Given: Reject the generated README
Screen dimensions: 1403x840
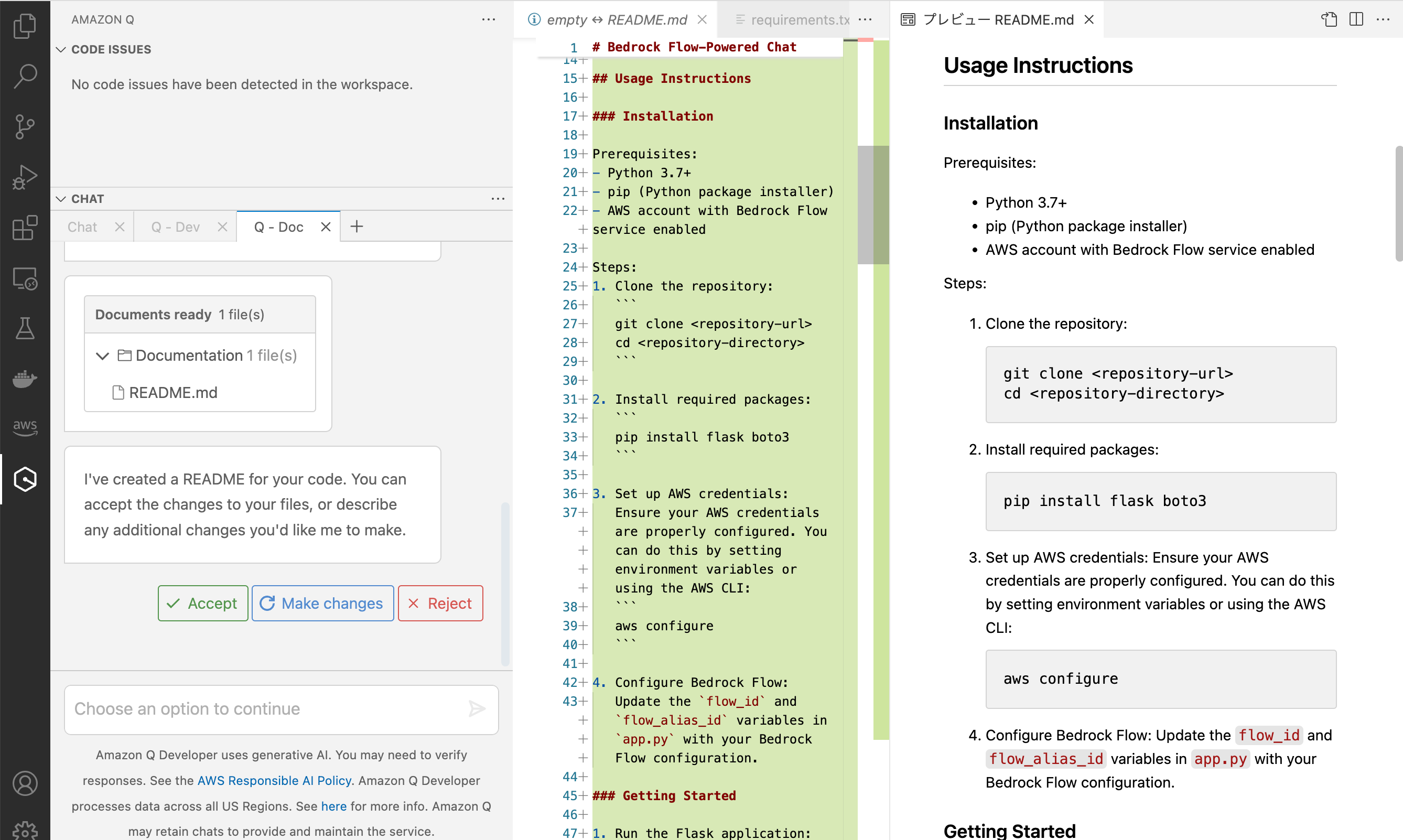Looking at the screenshot, I should (x=440, y=604).
